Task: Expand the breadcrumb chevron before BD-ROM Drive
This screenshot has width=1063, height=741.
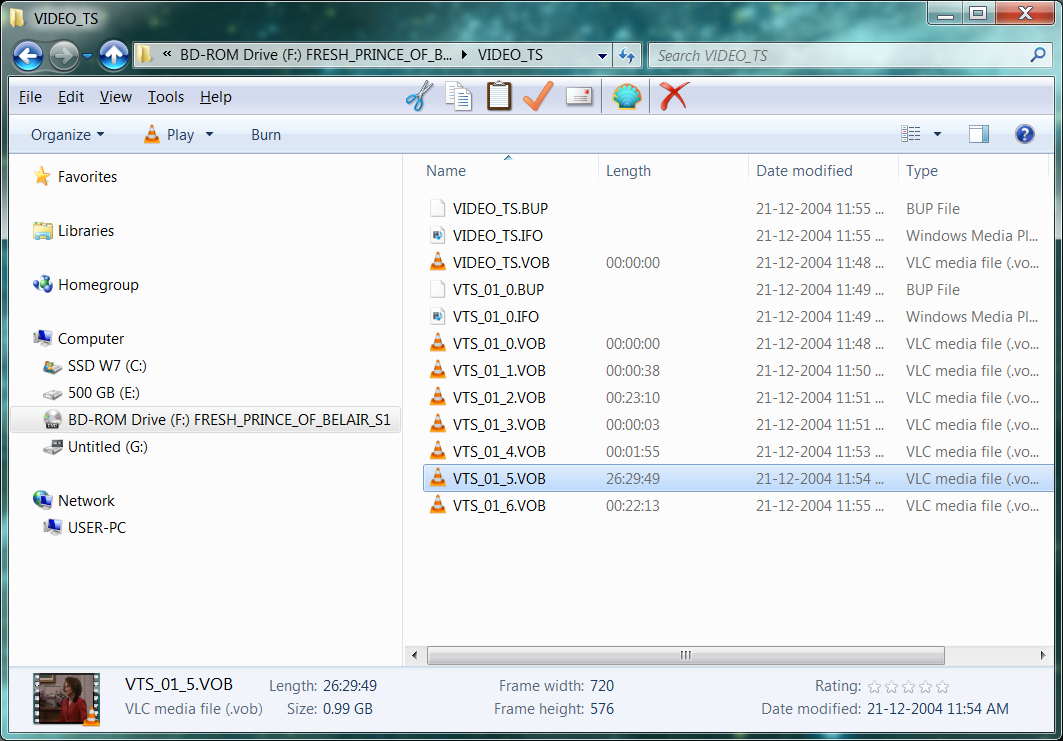Action: [x=167, y=55]
